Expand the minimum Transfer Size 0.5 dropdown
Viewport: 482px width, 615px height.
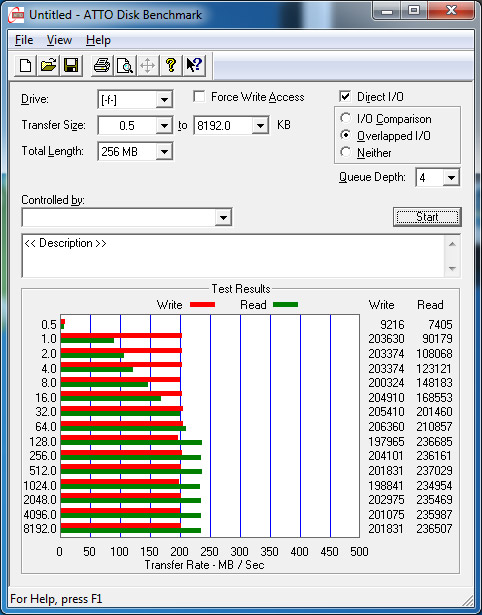(x=164, y=126)
